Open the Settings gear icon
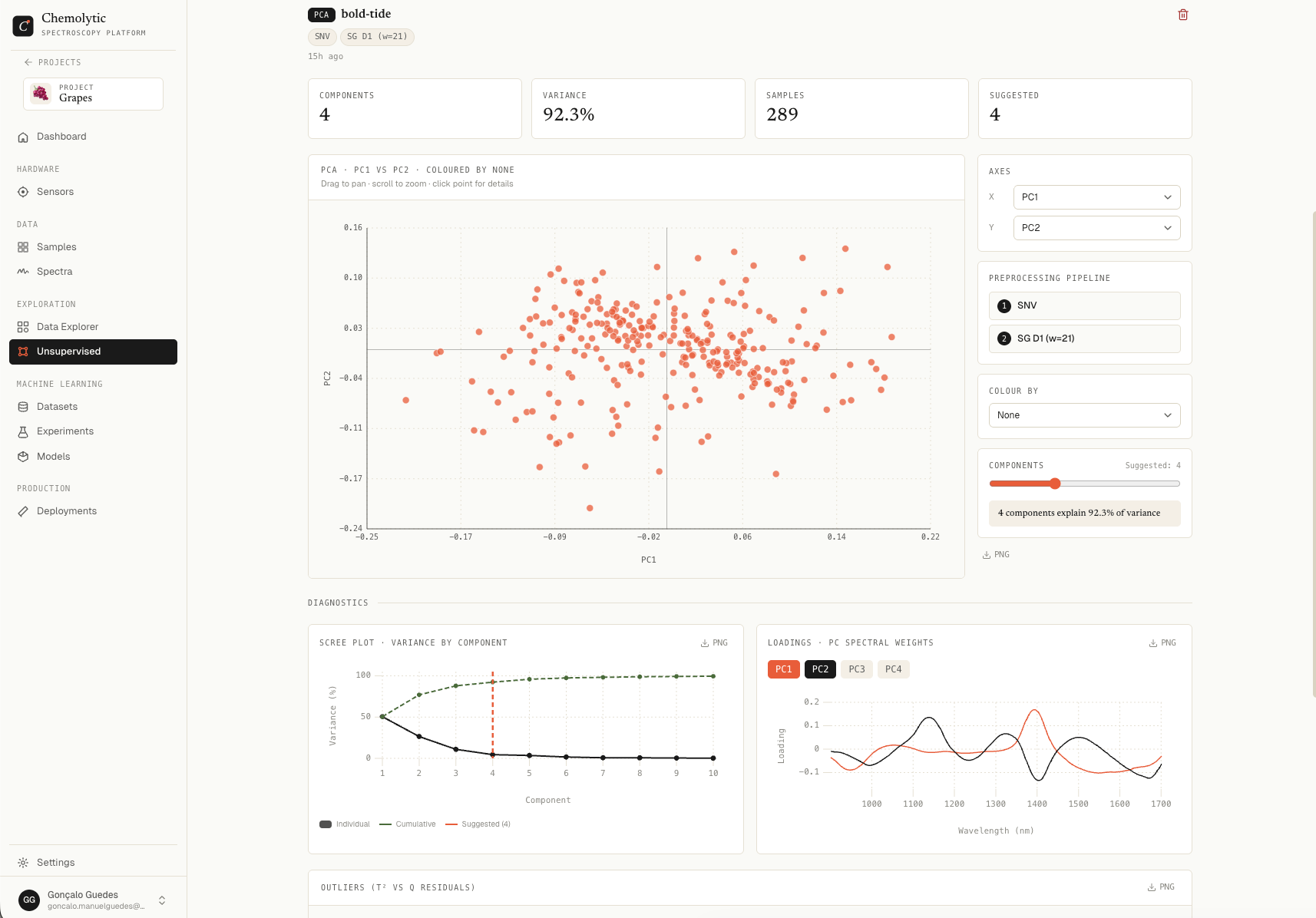Image resolution: width=1316 pixels, height=918 pixels. click(x=23, y=863)
